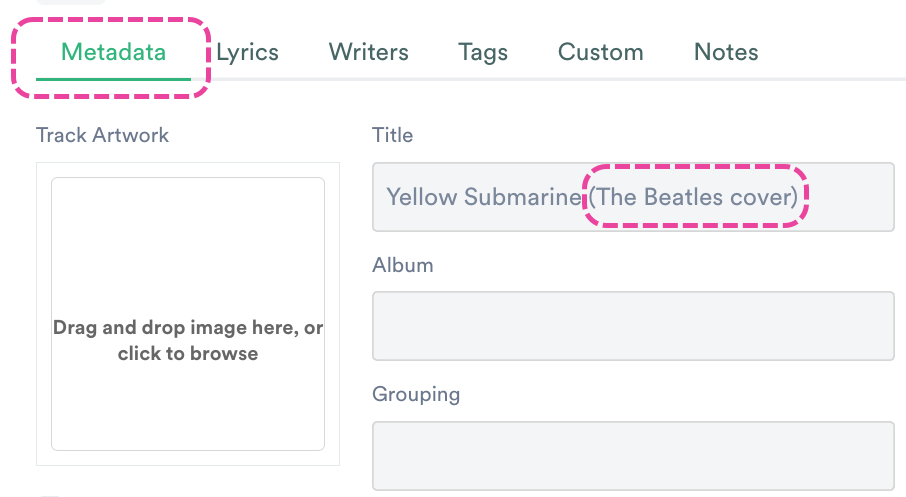
Task: Open the Lyrics tab
Action: [247, 52]
